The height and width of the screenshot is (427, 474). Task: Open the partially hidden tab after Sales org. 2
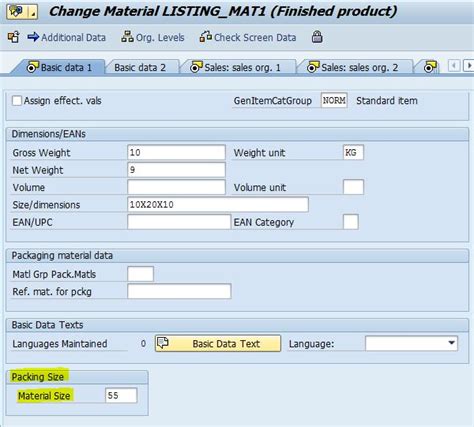(430, 68)
